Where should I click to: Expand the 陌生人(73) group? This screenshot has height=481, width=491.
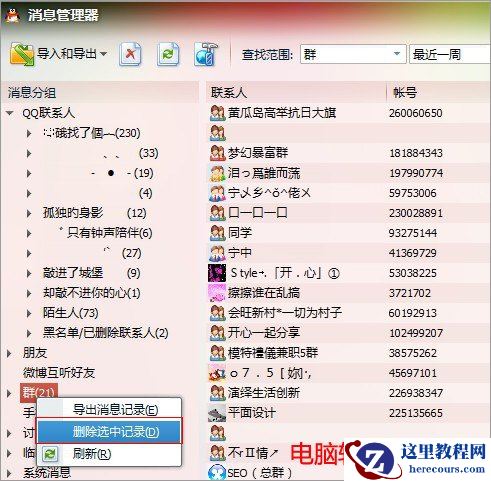pyautogui.click(x=29, y=313)
